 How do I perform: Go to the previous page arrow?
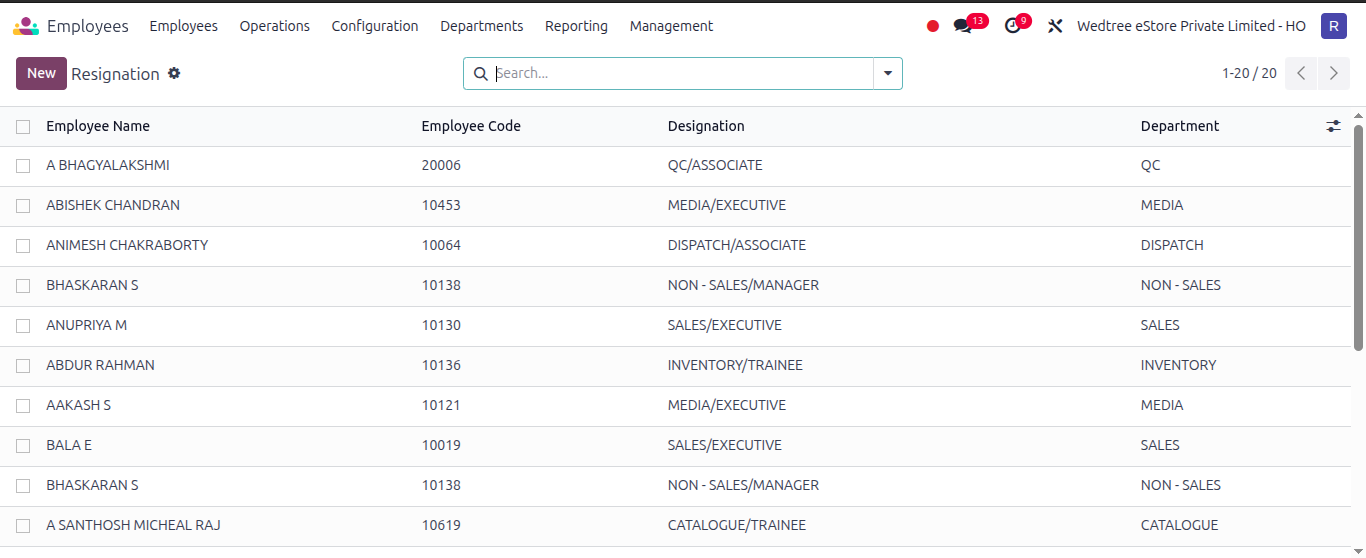1301,73
